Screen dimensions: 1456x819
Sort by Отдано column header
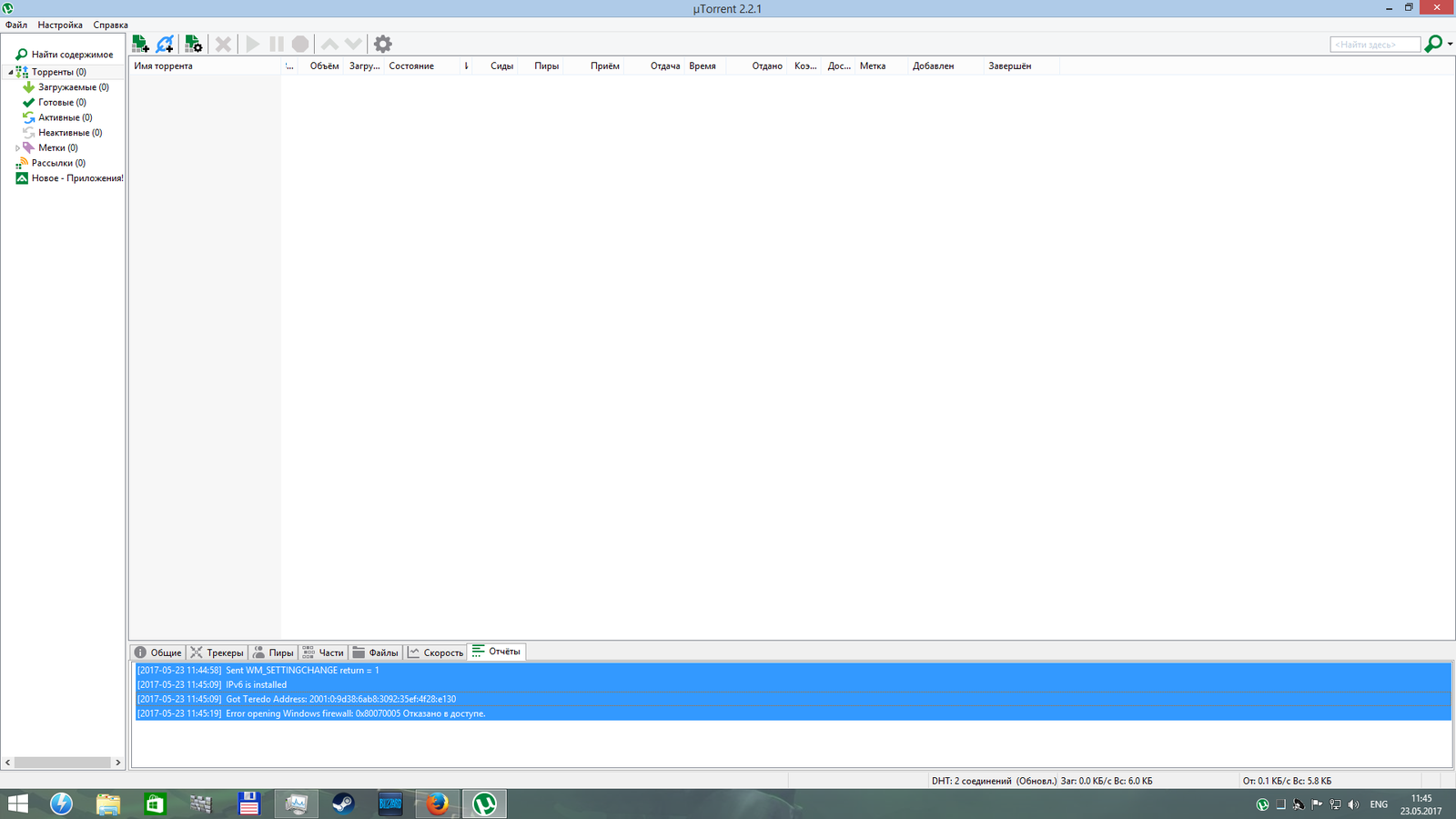[x=758, y=66]
